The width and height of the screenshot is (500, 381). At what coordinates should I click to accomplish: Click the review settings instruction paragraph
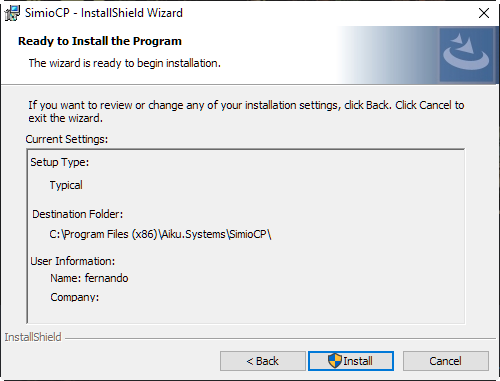(x=246, y=111)
